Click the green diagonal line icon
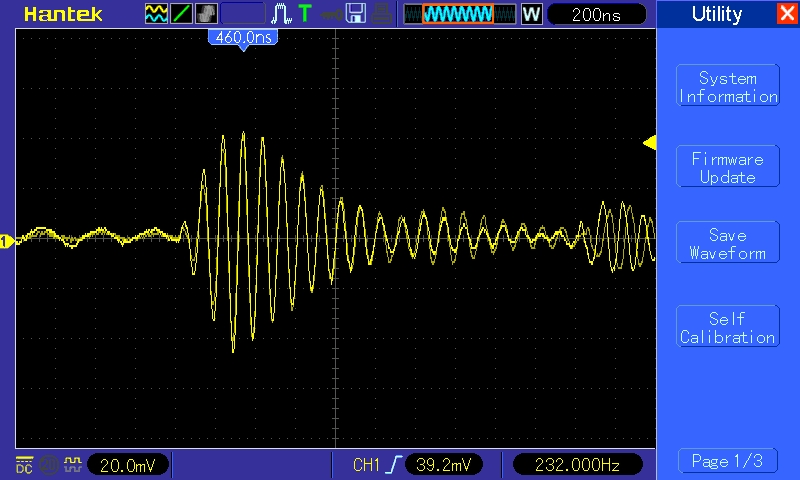Screen dimensions: 800x480 (181, 14)
